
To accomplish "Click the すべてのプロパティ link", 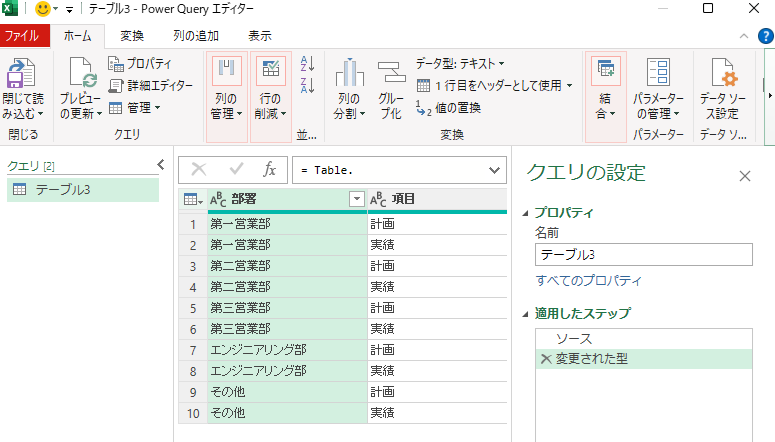I will (x=588, y=281).
